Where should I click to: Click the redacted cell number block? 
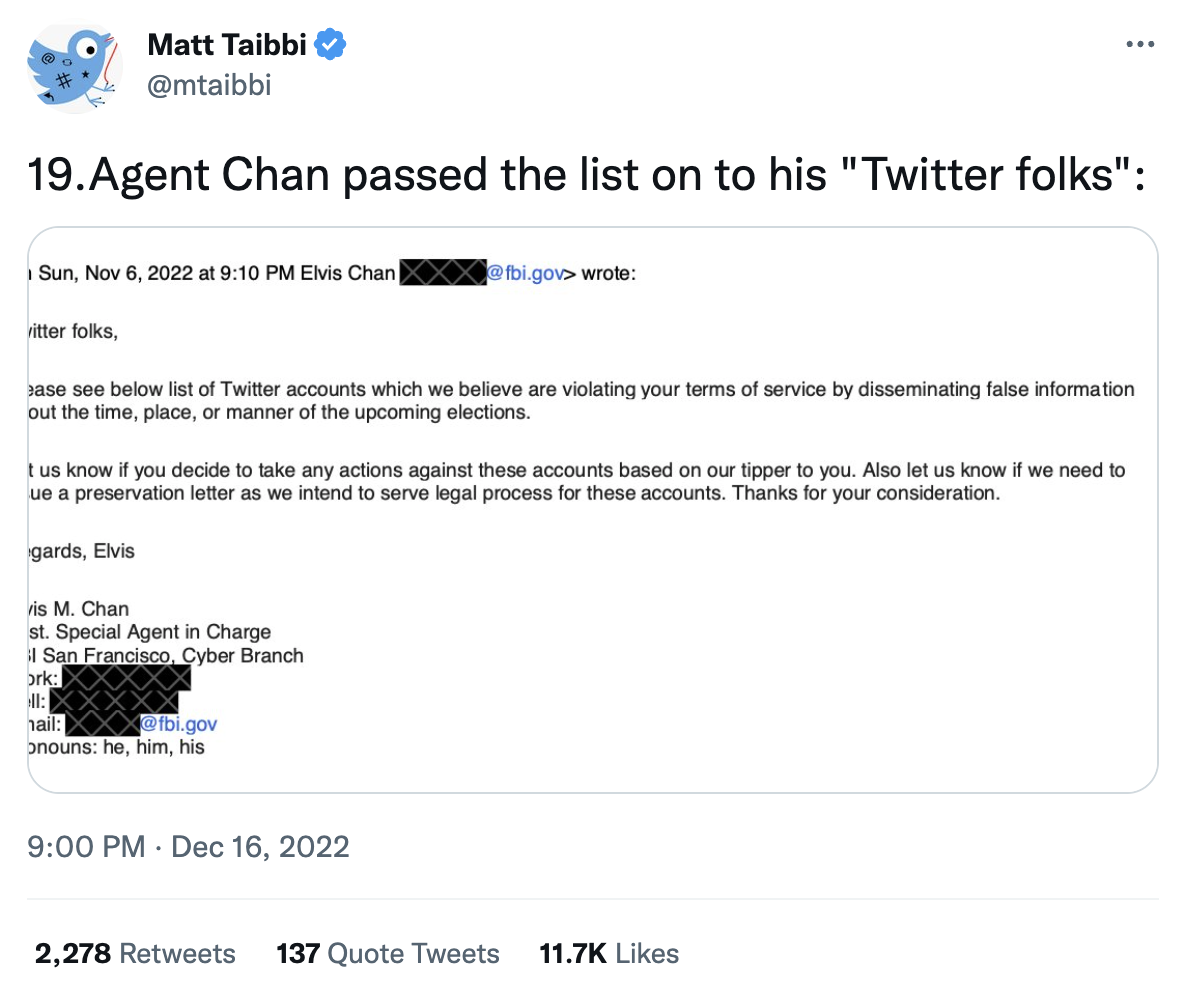(113, 701)
